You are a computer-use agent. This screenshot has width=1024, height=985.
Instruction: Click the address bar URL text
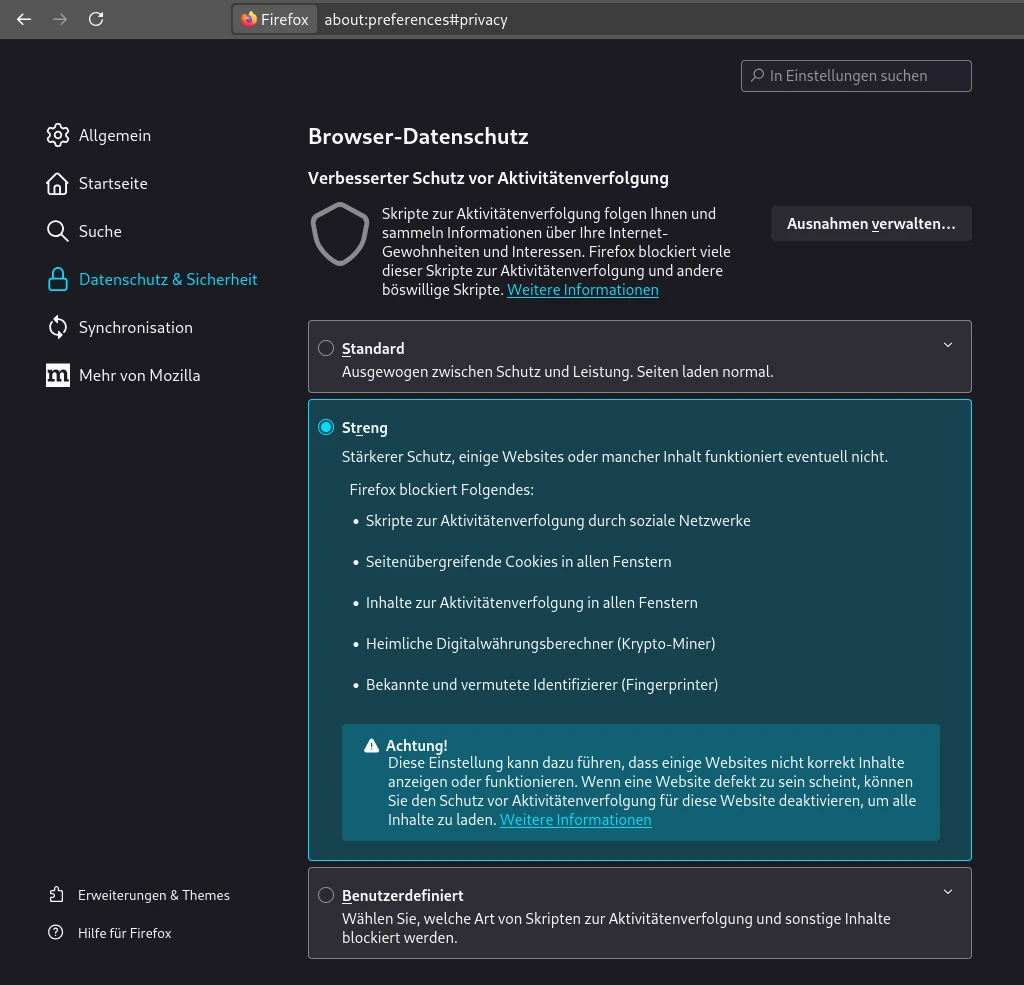(416, 19)
